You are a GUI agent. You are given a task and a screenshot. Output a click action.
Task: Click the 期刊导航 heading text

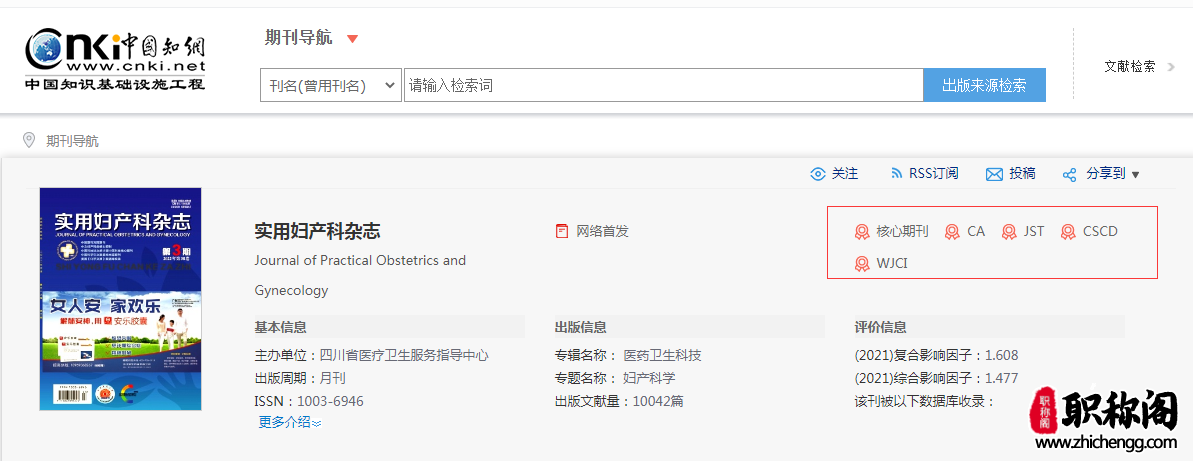coord(298,38)
